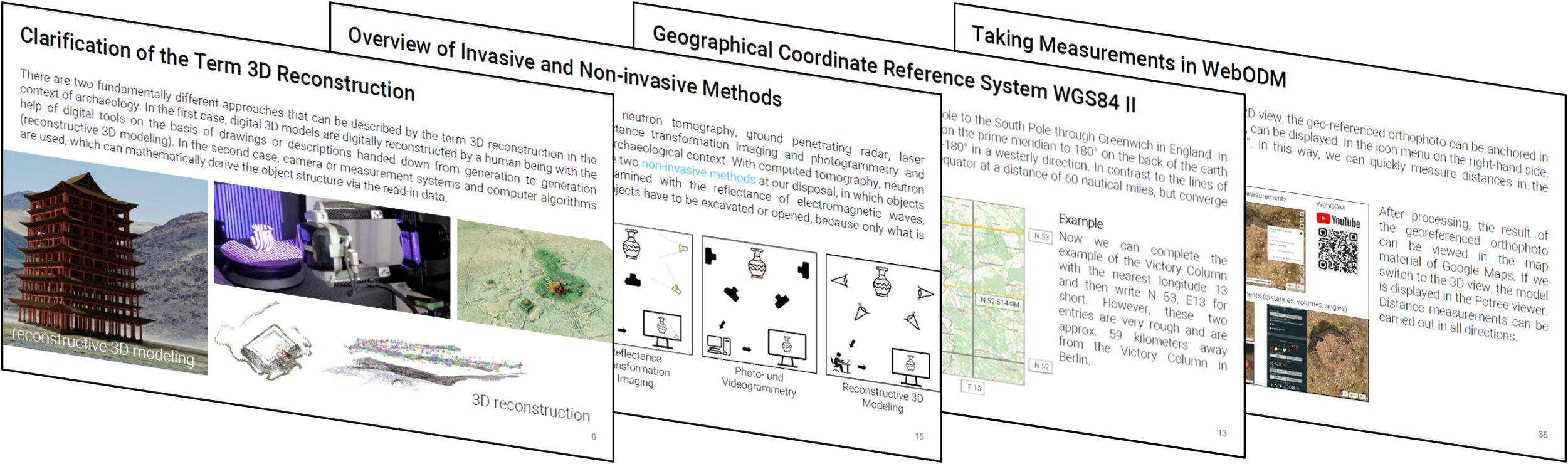Image resolution: width=1568 pixels, height=464 pixels.
Task: Click the vase icon in the Reflectance Transformation Imaging diagram
Action: coord(631,244)
